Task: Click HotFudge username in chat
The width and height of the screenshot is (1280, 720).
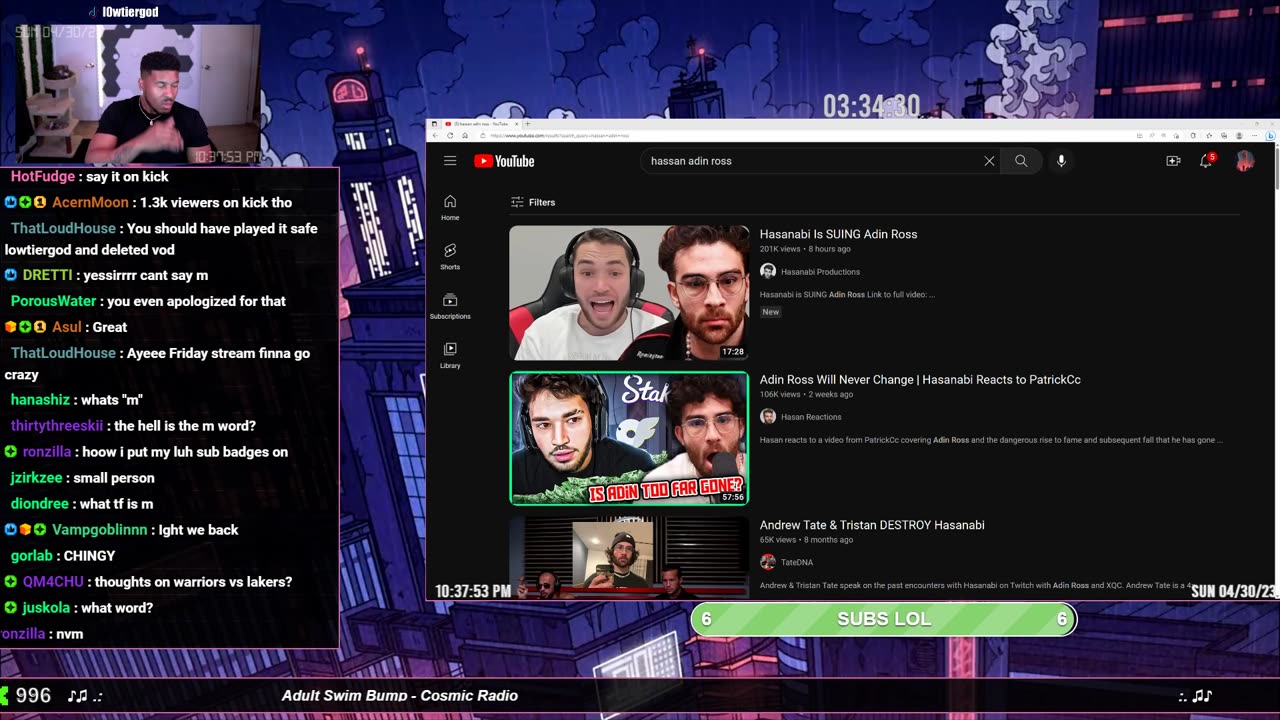Action: (x=43, y=176)
